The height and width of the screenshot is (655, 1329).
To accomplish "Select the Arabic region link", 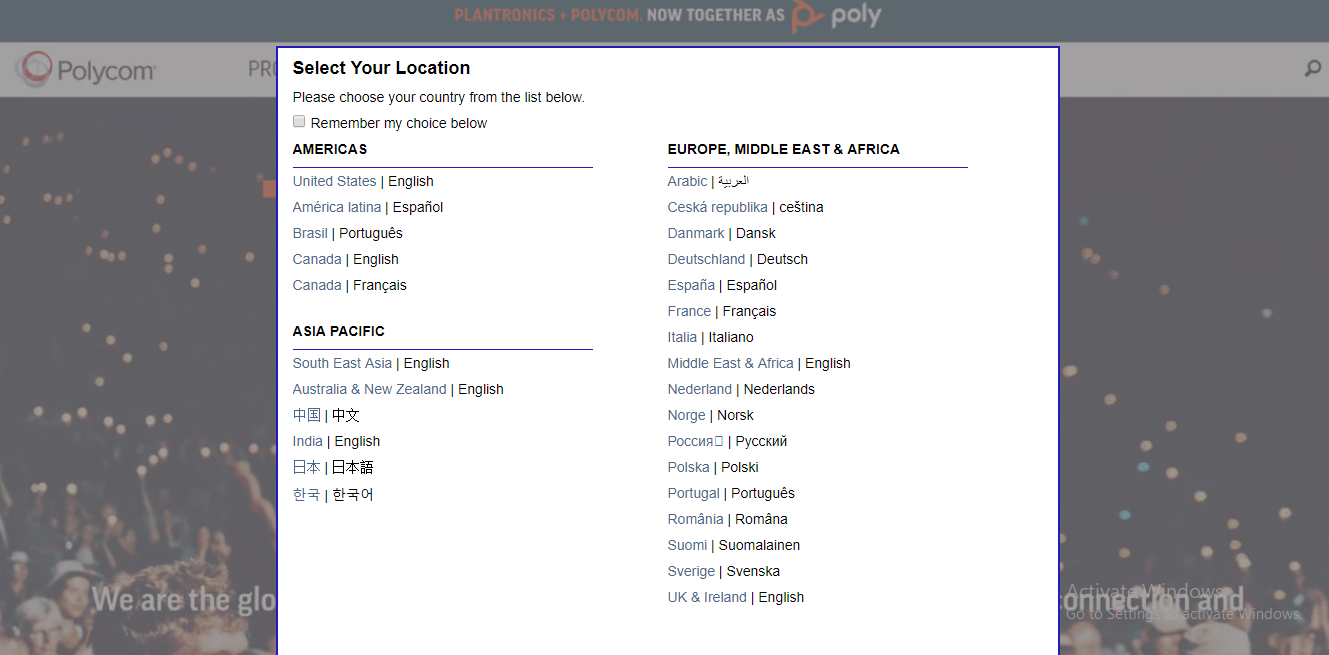I will point(687,181).
